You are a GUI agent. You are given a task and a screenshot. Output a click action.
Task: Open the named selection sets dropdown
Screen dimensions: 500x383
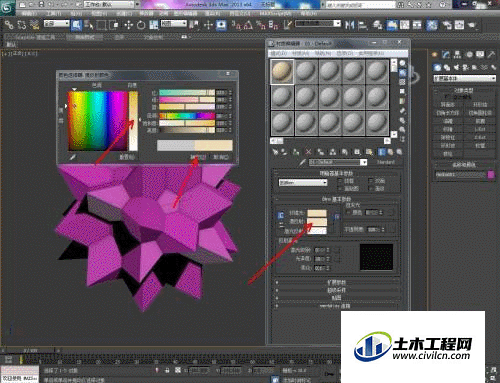tap(318, 24)
